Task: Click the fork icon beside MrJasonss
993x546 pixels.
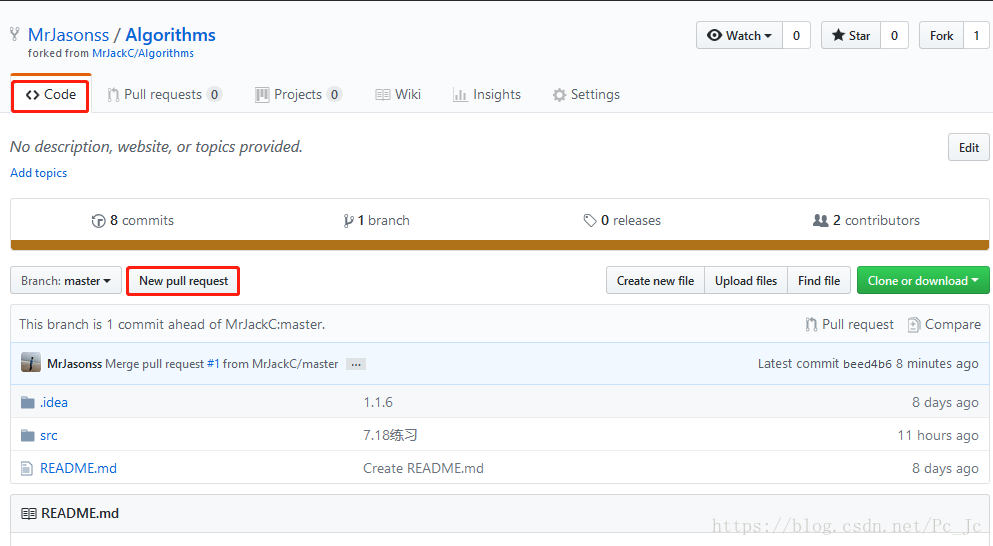Action: tap(15, 34)
